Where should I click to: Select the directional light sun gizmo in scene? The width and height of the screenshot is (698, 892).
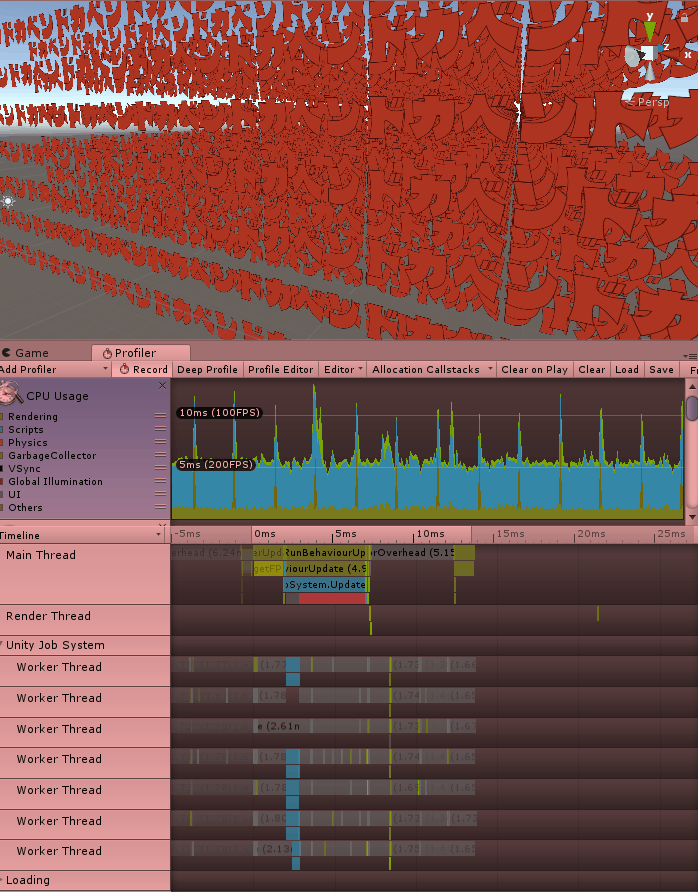[7, 201]
